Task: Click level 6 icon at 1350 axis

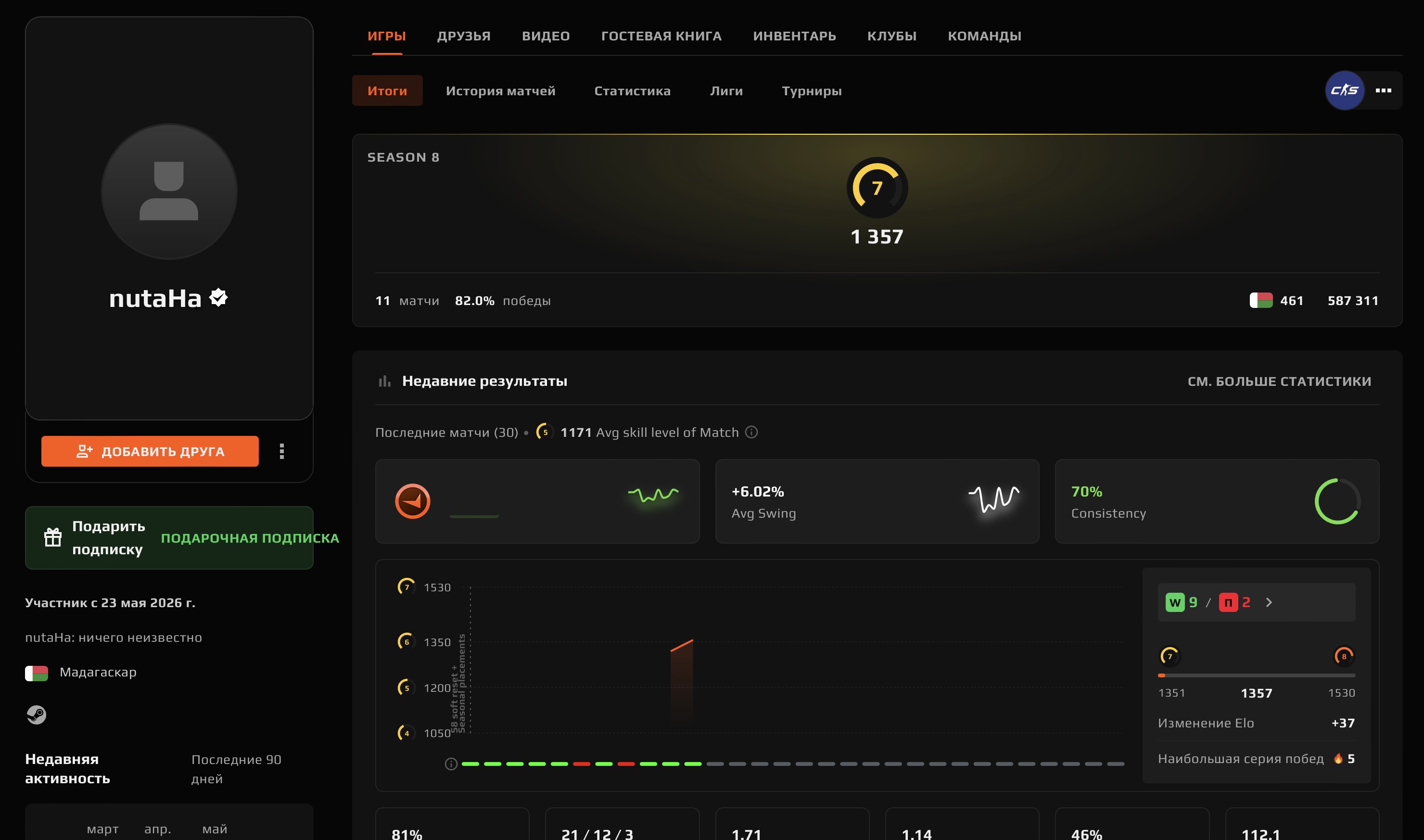Action: coord(407,641)
